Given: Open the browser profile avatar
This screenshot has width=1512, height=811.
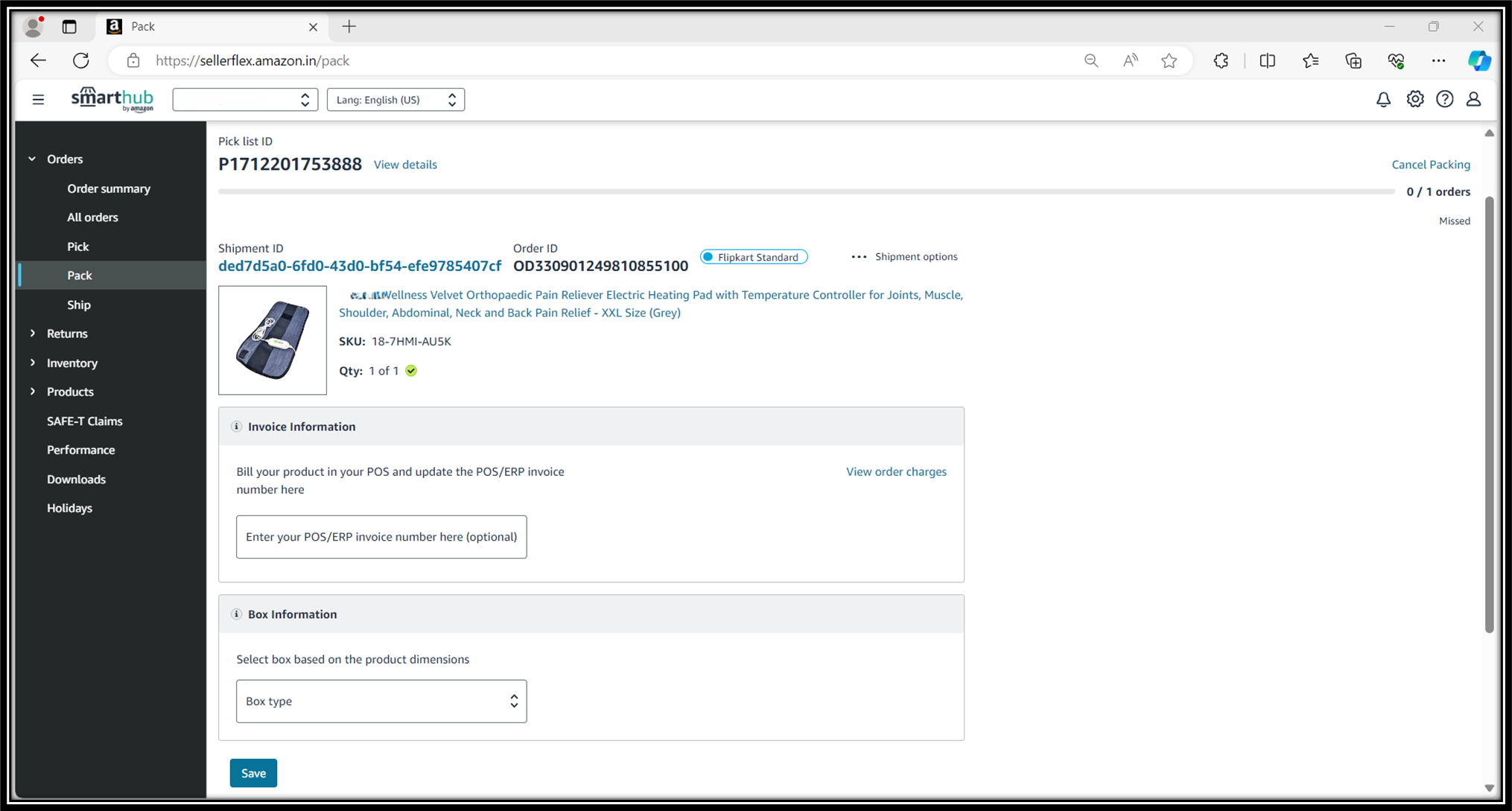Looking at the screenshot, I should (x=34, y=27).
